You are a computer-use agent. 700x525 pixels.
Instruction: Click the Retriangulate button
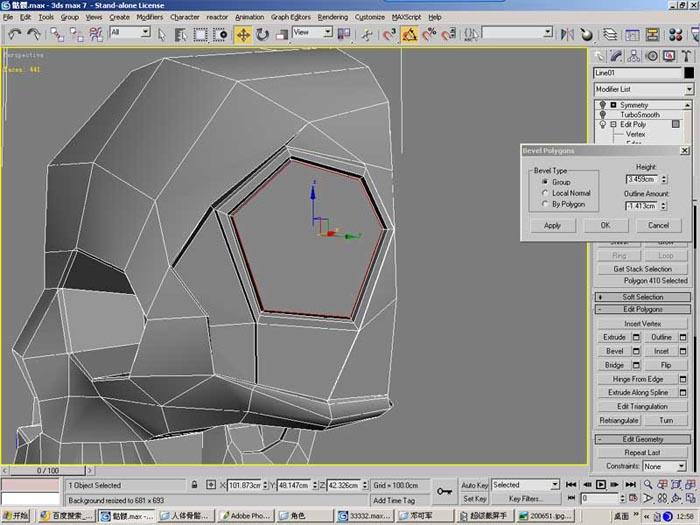click(x=619, y=420)
